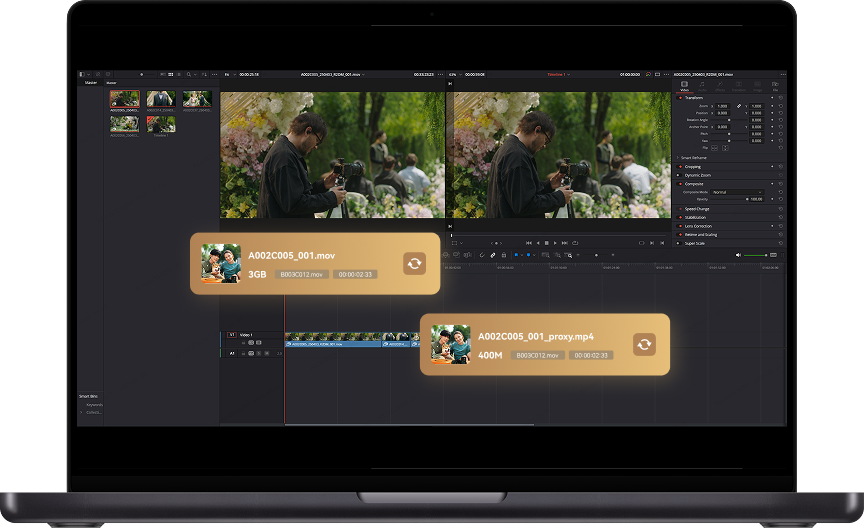Click the sync icon on the A002C005_001_proxy.mp4 card
The height and width of the screenshot is (528, 864).
644,345
